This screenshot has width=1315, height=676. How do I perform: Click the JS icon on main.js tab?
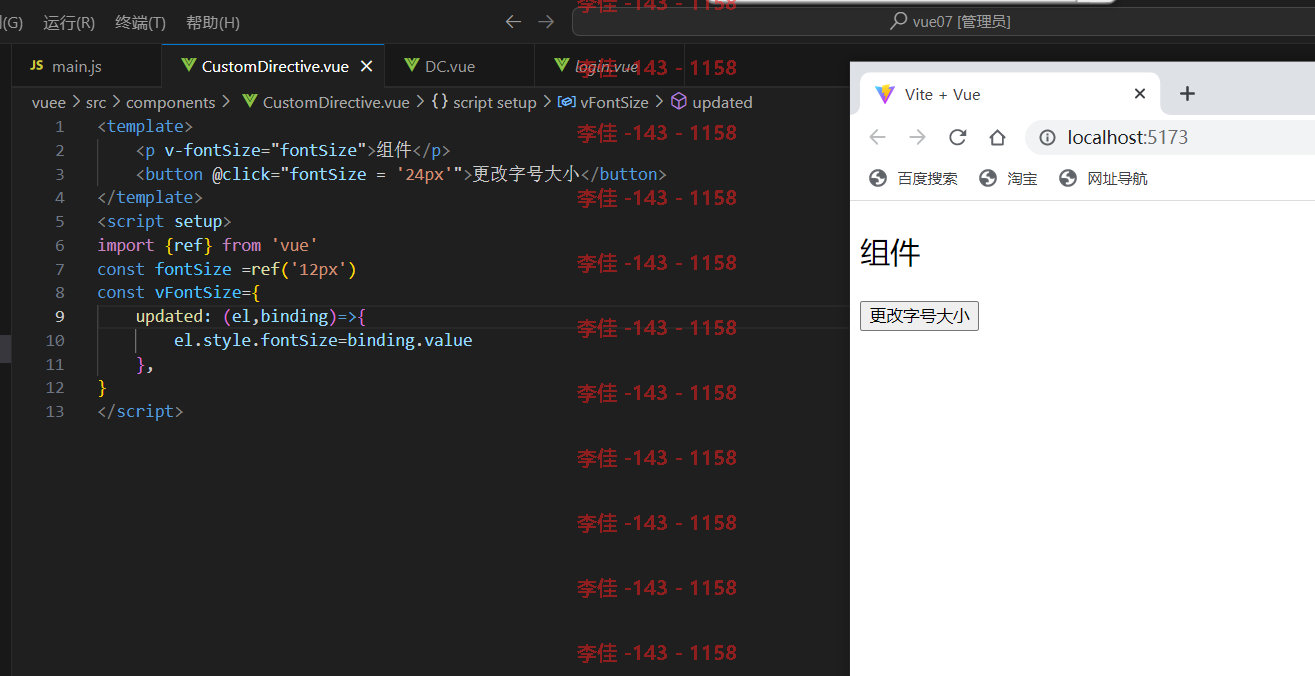37,66
